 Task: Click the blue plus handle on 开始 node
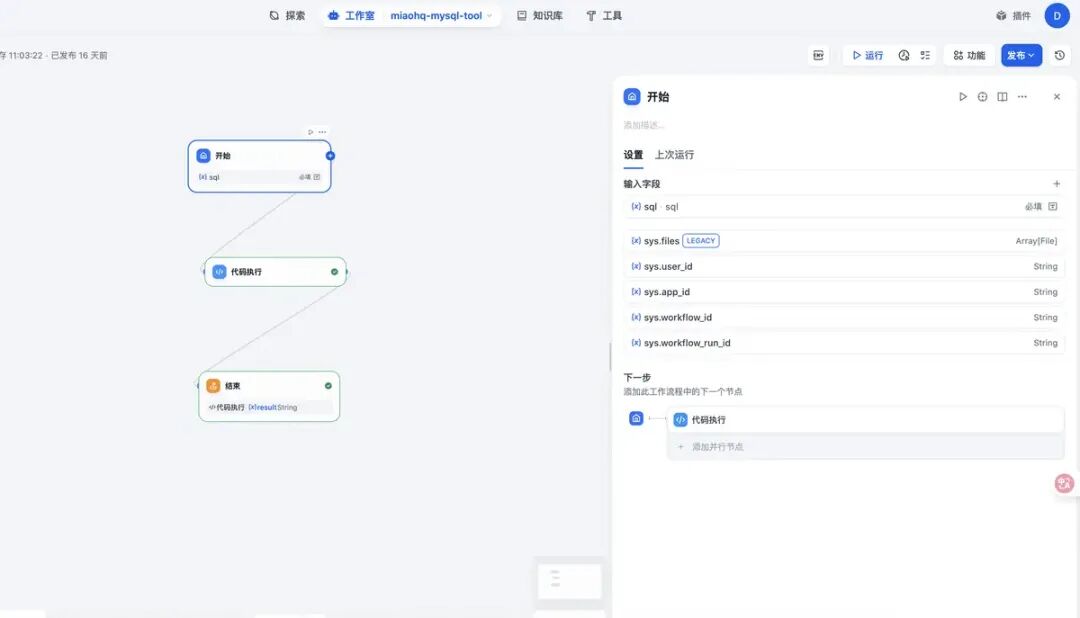tap(330, 156)
